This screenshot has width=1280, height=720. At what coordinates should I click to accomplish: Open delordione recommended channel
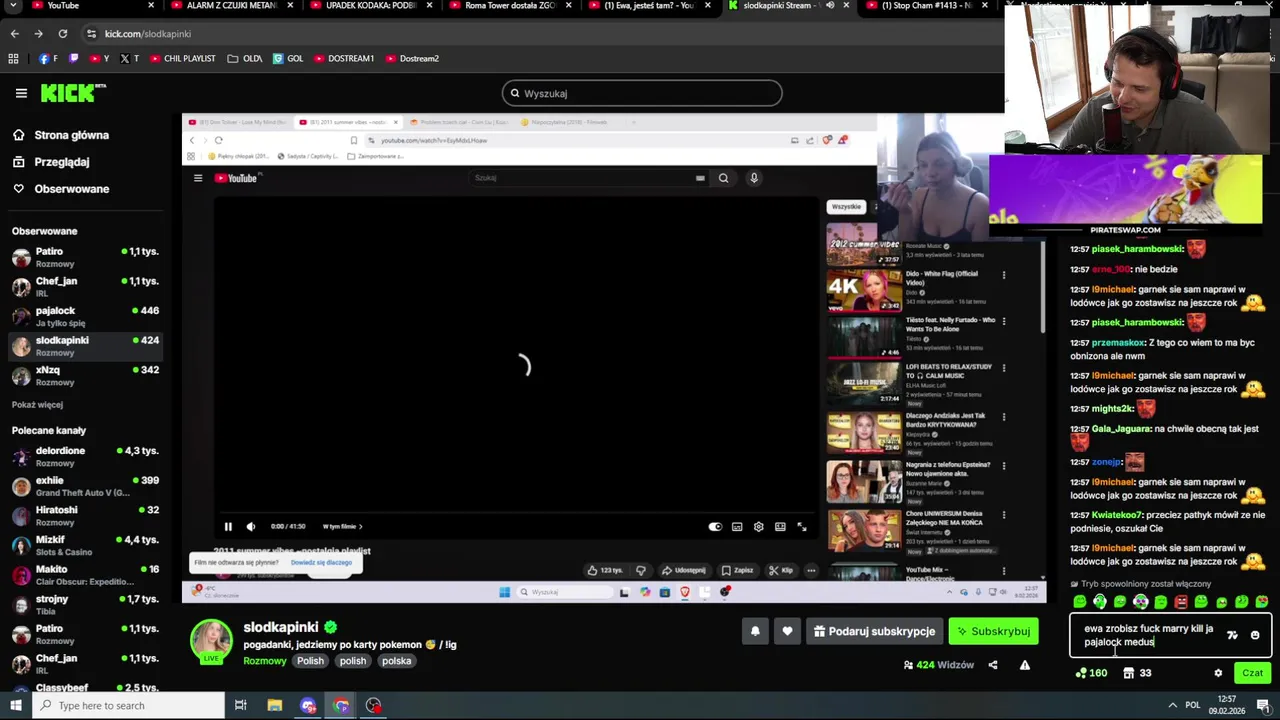[x=86, y=456]
